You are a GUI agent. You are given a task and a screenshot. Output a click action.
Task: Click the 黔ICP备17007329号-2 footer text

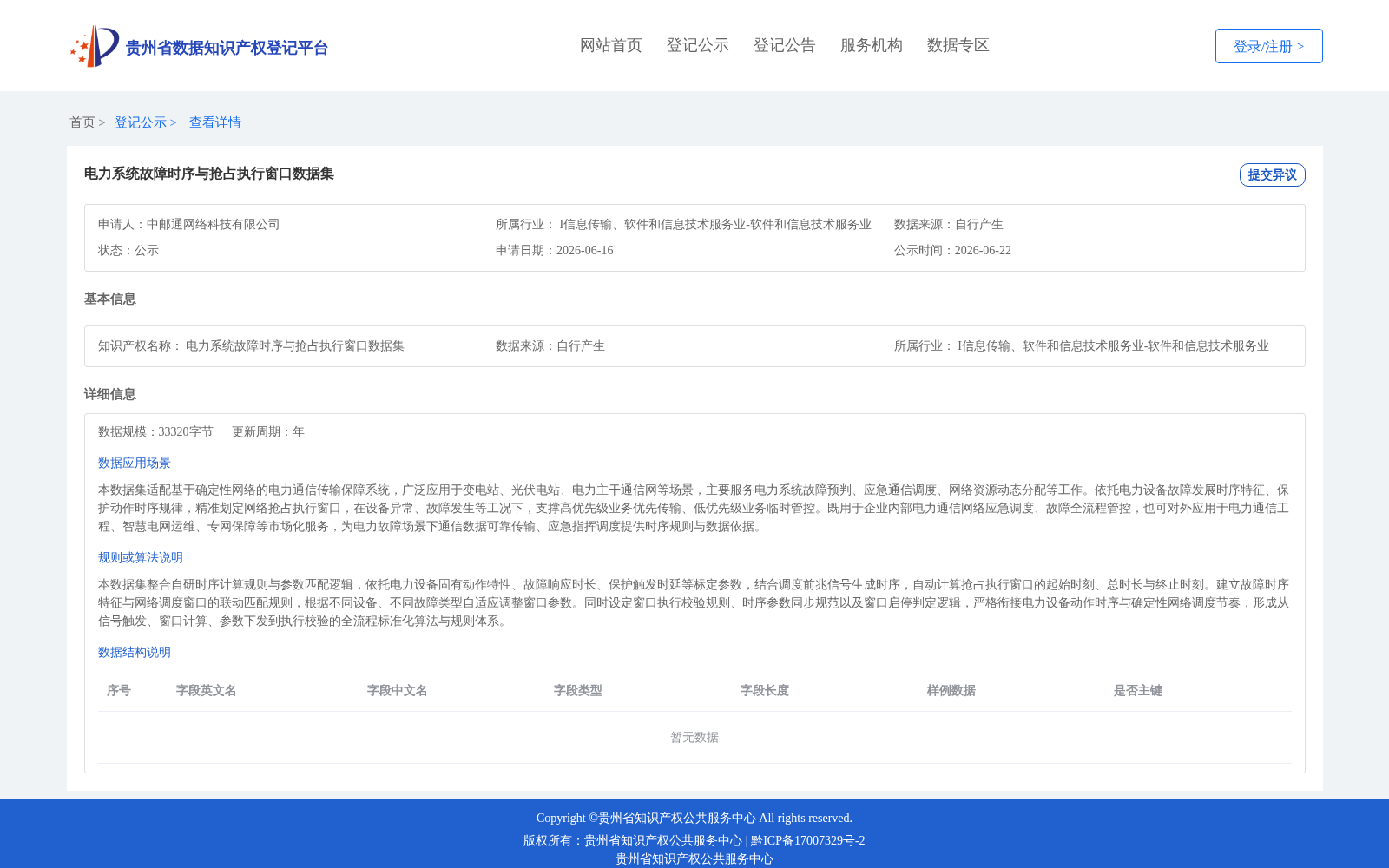point(808,840)
